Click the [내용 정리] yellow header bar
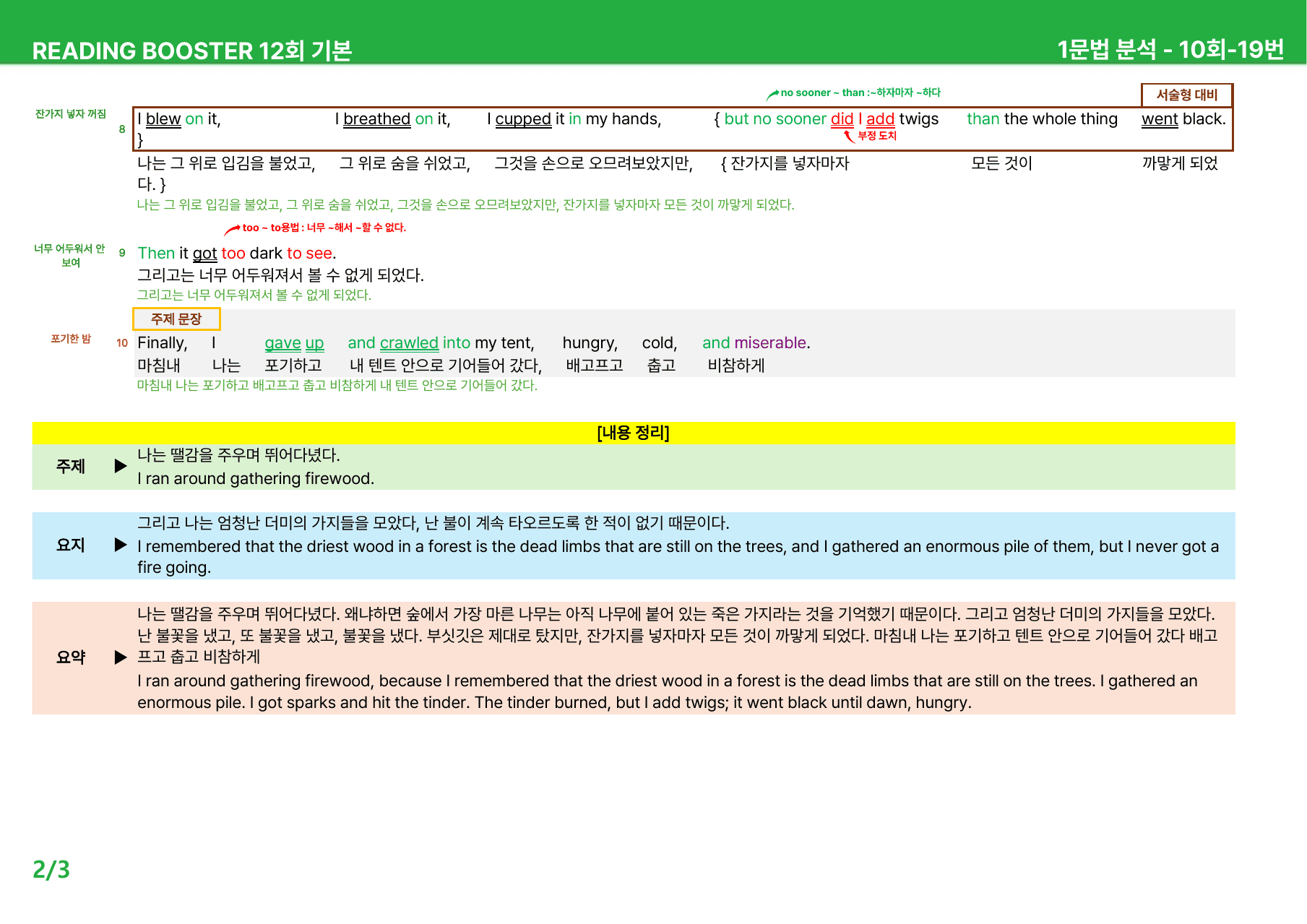 point(634,433)
